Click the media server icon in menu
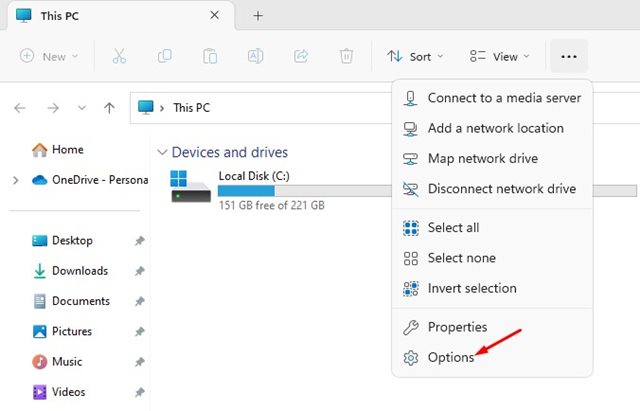640x411 pixels. tap(411, 98)
